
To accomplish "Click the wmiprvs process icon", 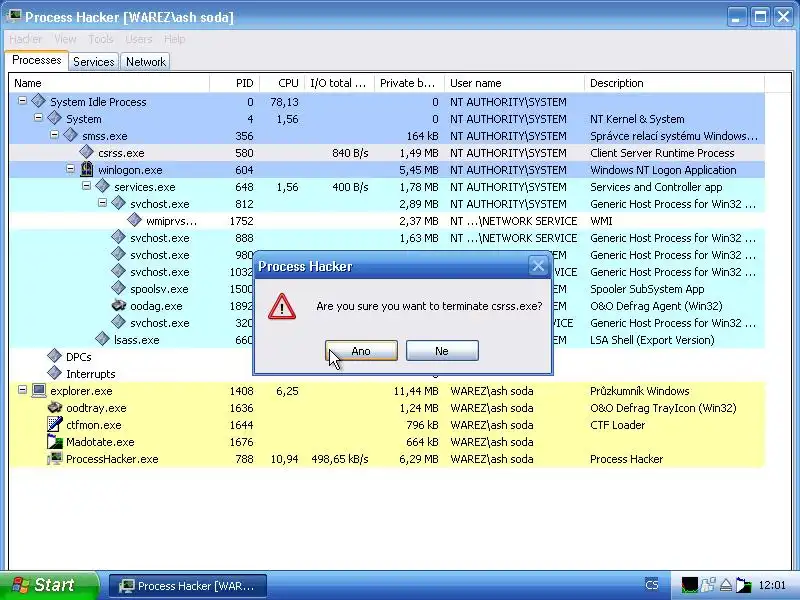I will click(x=134, y=220).
